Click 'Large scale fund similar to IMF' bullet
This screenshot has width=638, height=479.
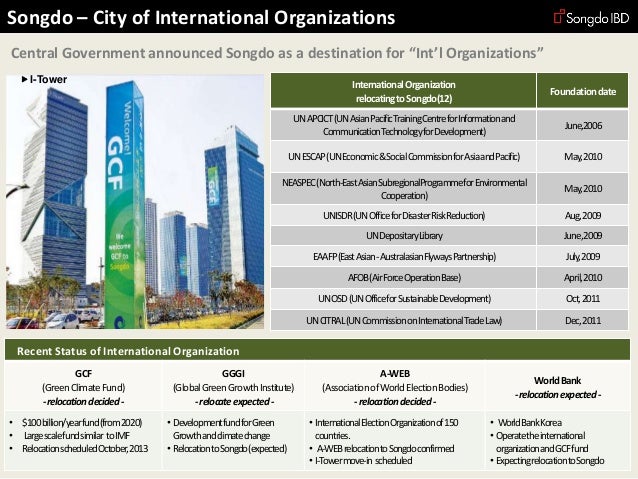77,435
